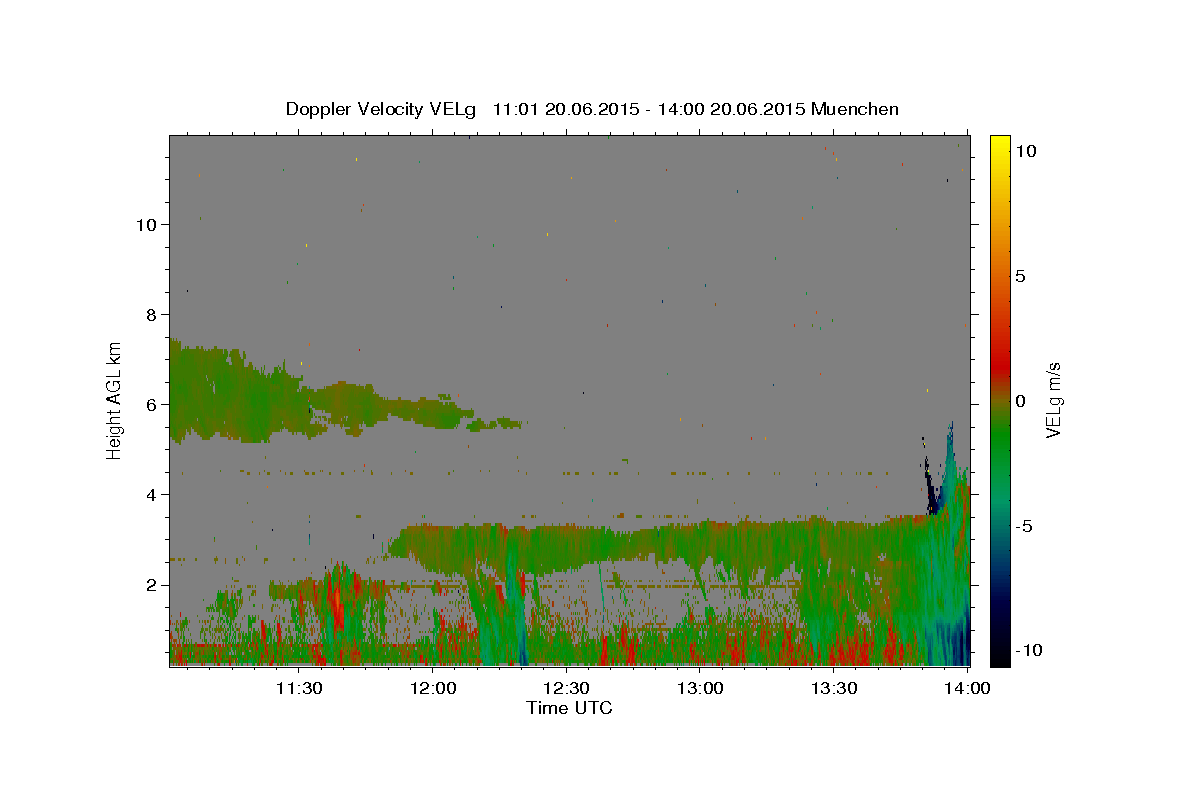This screenshot has width=1200, height=800.
Task: Click the height axis label '6'
Action: coord(151,404)
